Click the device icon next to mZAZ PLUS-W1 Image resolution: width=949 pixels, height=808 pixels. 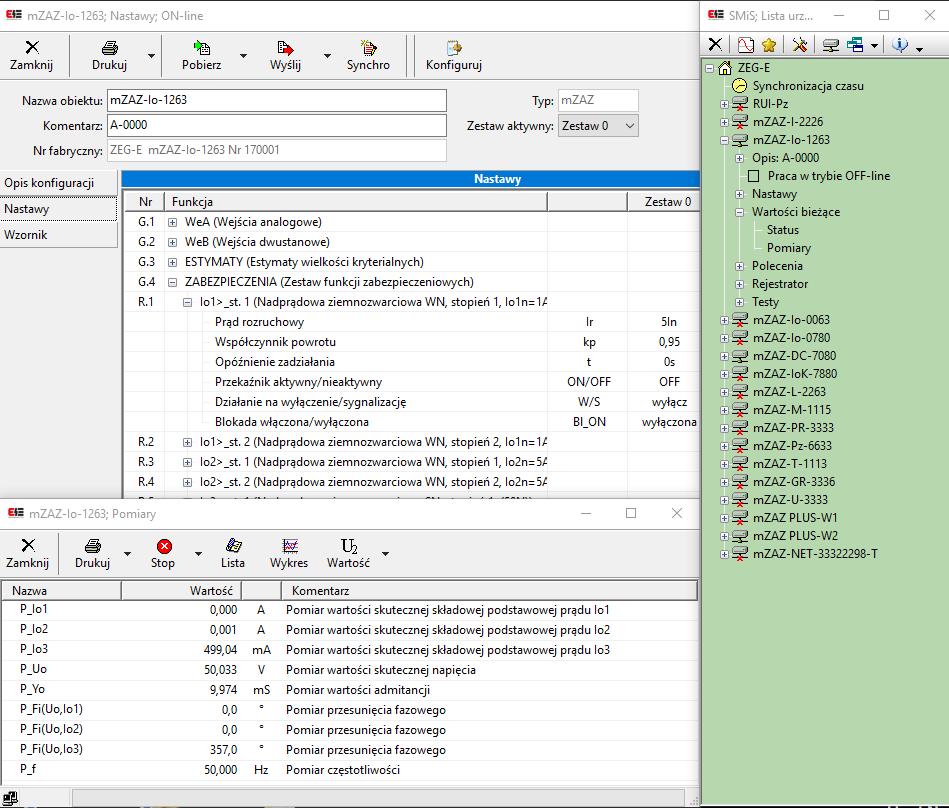[x=740, y=517]
